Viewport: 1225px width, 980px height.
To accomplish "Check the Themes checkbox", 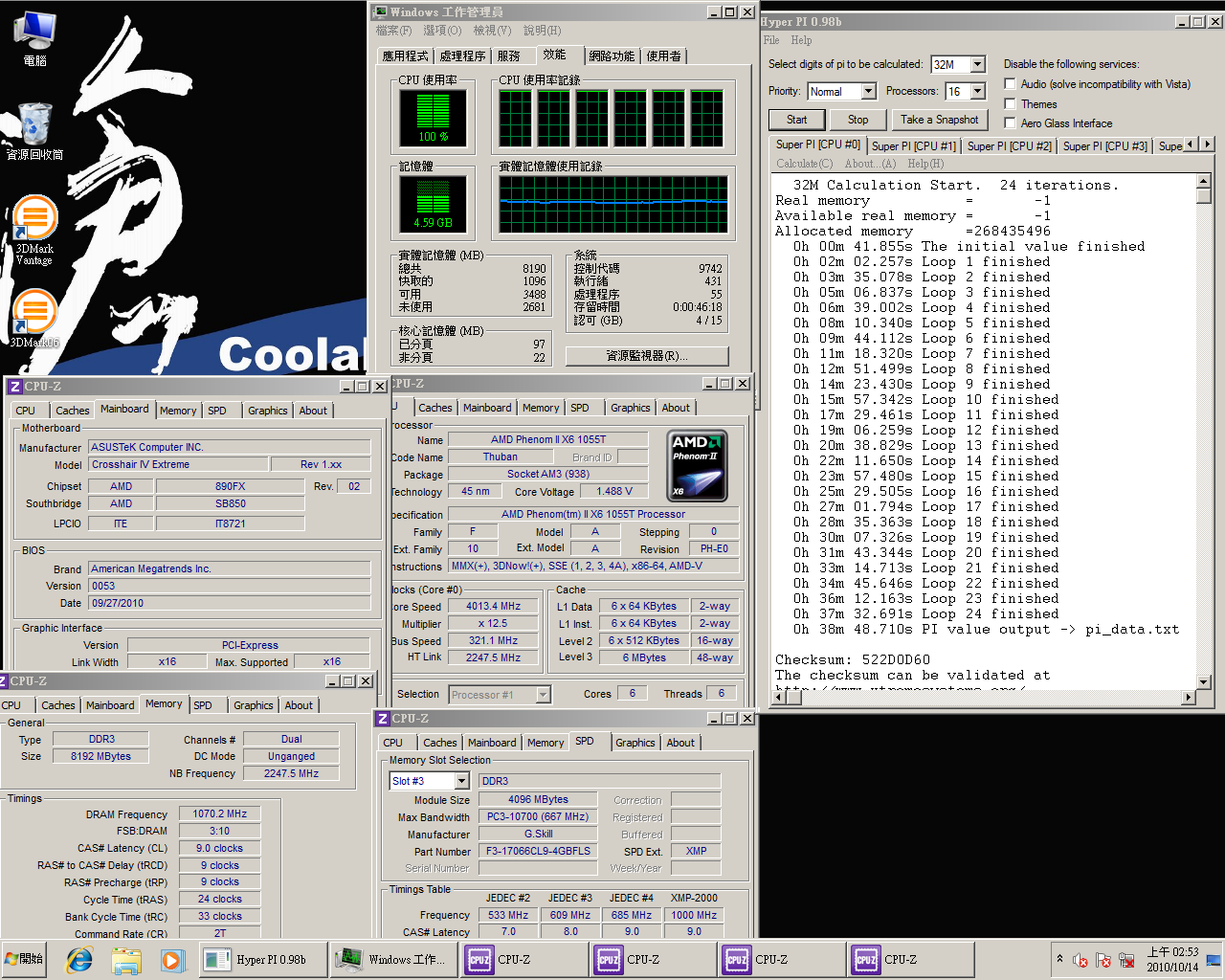I will tap(1010, 103).
